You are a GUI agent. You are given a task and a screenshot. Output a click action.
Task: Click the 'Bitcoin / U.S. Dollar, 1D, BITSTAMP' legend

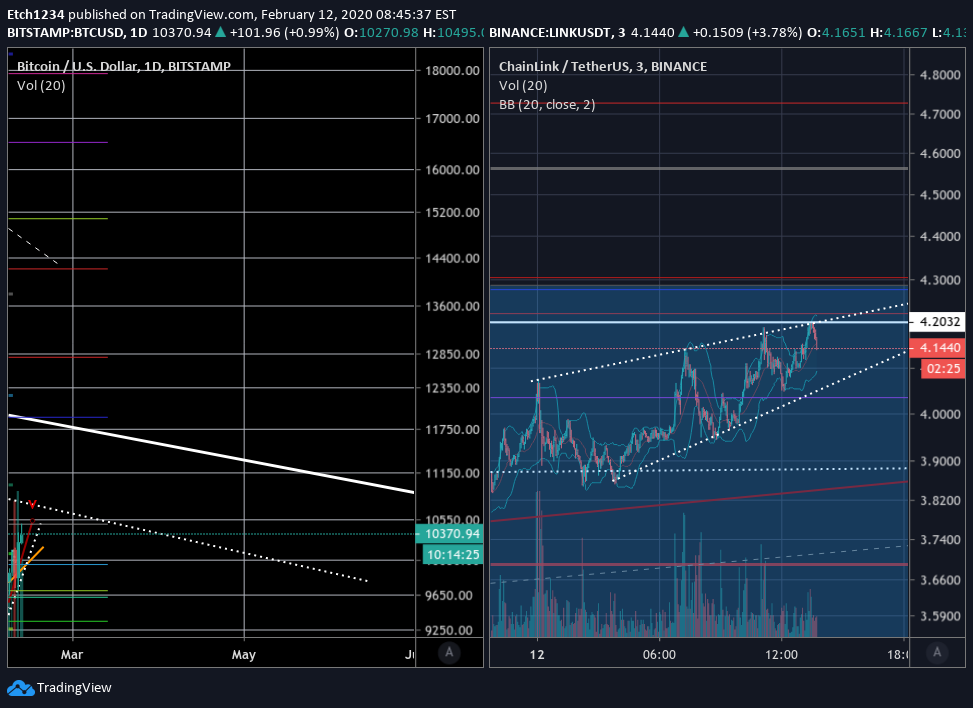[123, 66]
